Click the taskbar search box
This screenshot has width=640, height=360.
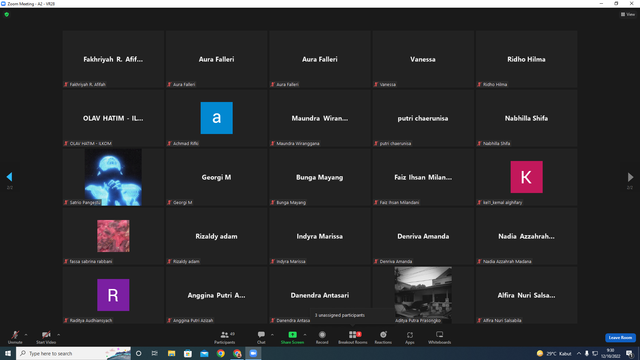(73, 353)
